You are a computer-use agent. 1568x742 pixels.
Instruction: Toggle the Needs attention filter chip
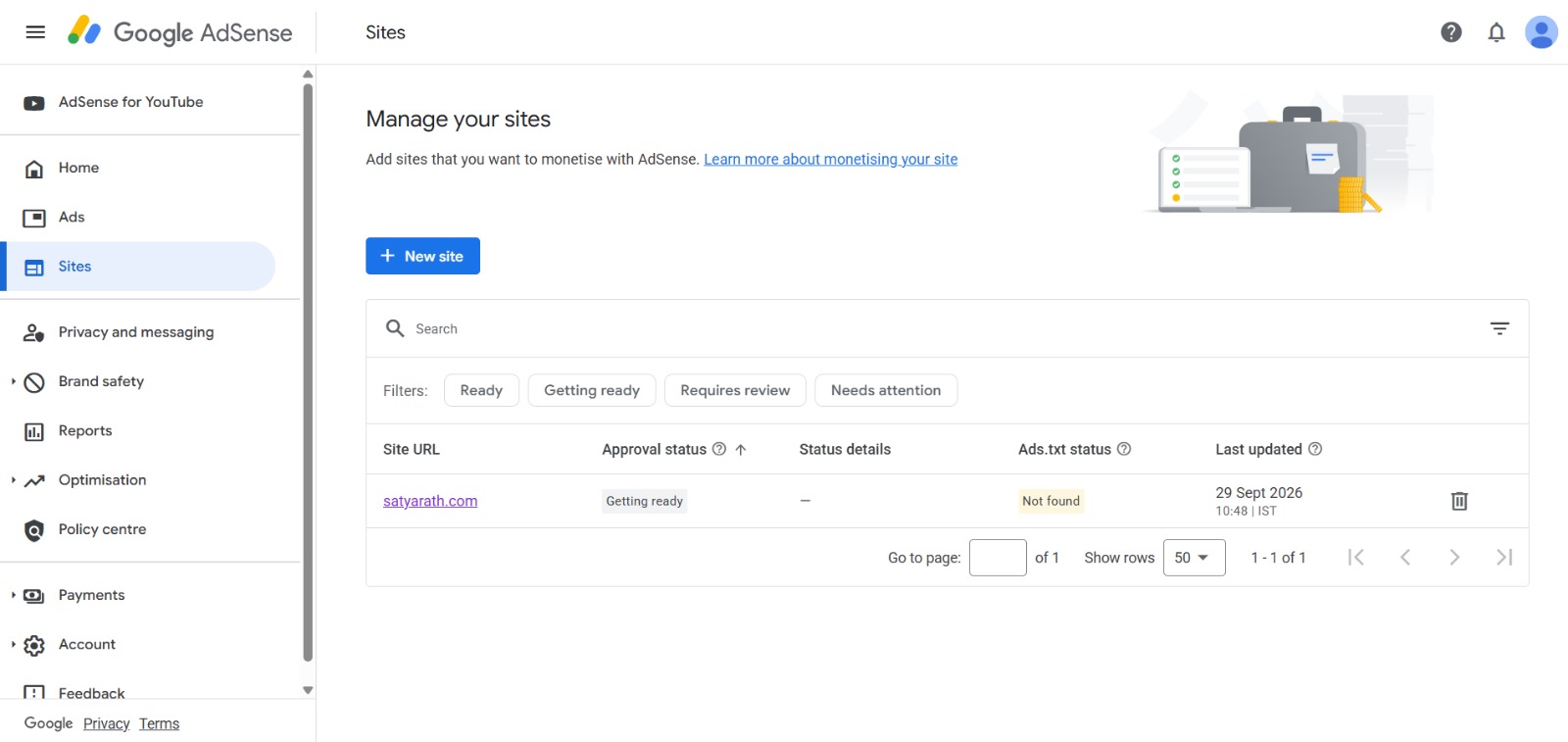pyautogui.click(x=886, y=390)
